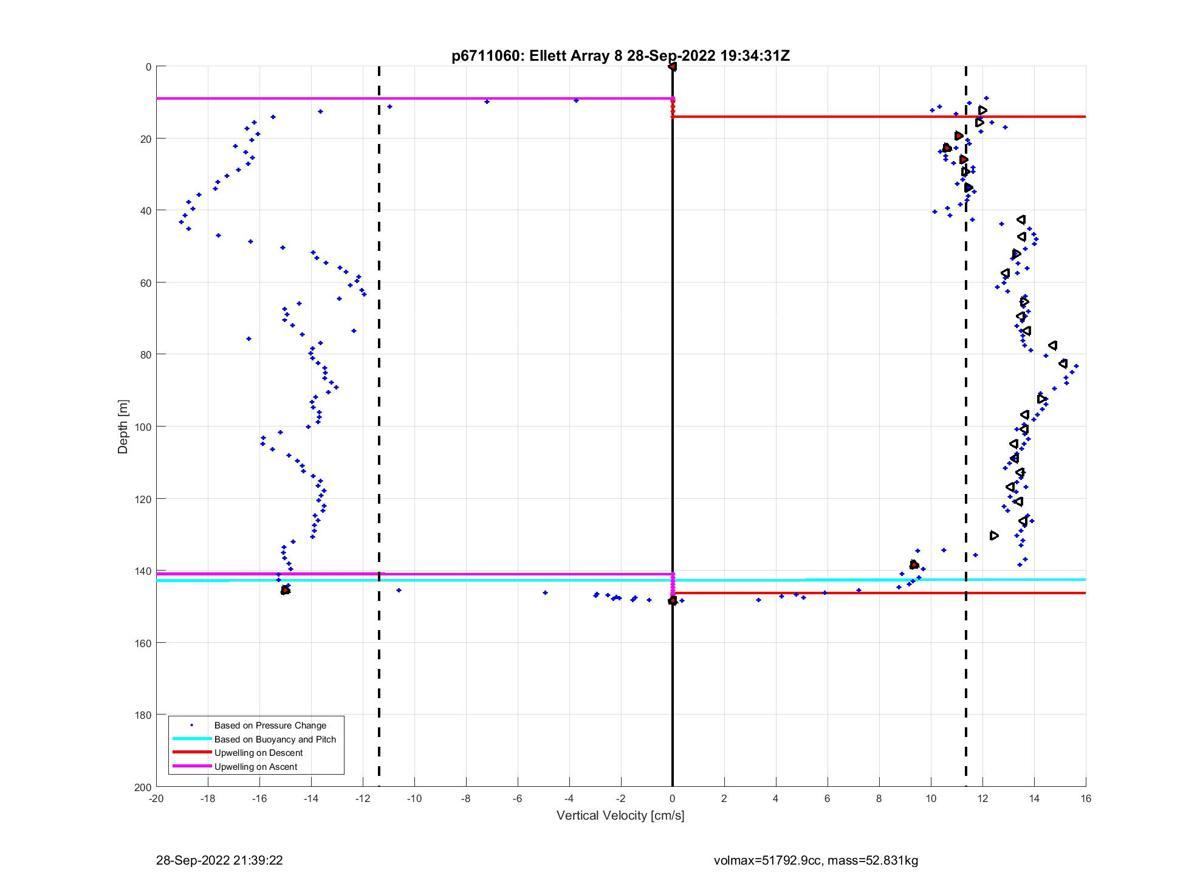Image resolution: width=1200 pixels, height=885 pixels.
Task: Click x-axis tick label -6
Action: [x=518, y=798]
